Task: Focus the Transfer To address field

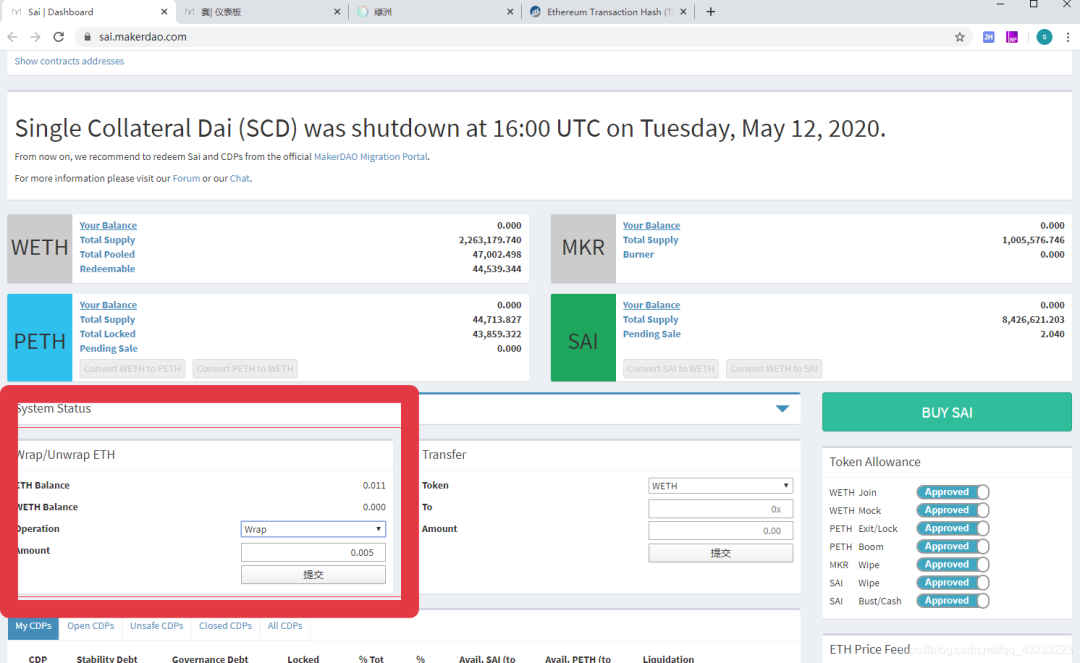Action: click(x=720, y=509)
